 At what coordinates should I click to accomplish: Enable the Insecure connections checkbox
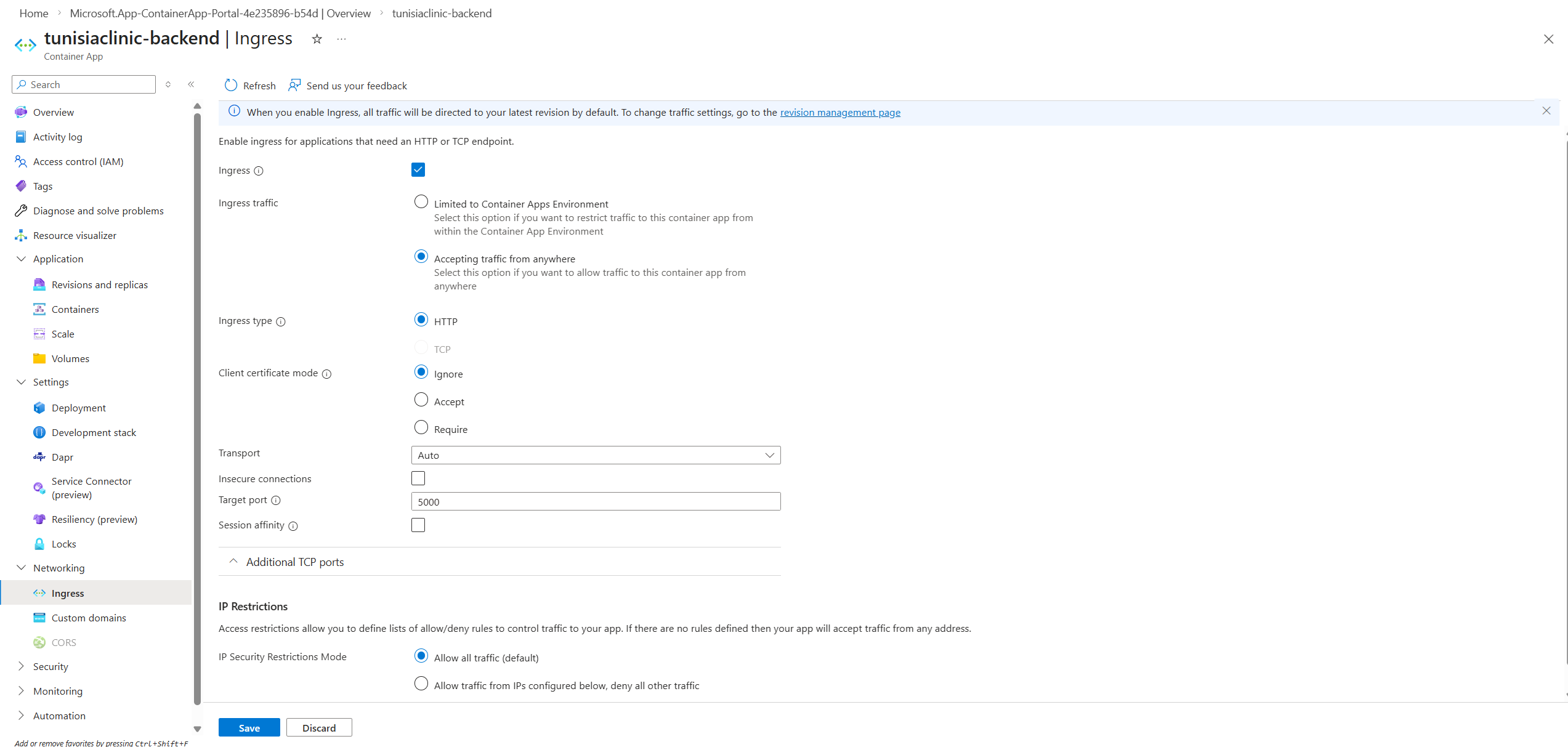coord(418,478)
